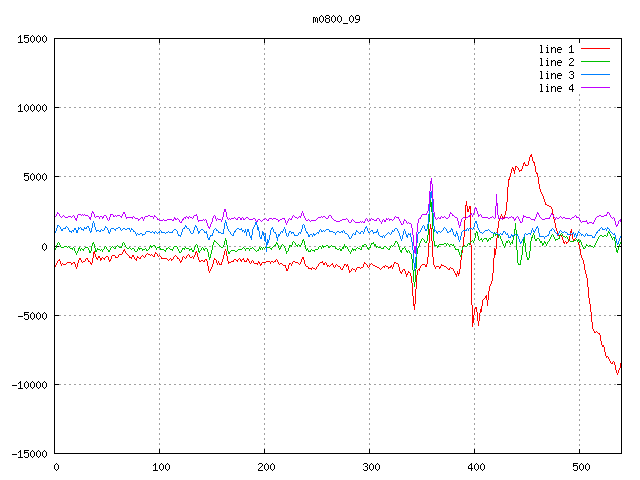Image resolution: width=640 pixels, height=480 pixels.
Task: Click the chart title m0800_09
Action: click(x=337, y=19)
